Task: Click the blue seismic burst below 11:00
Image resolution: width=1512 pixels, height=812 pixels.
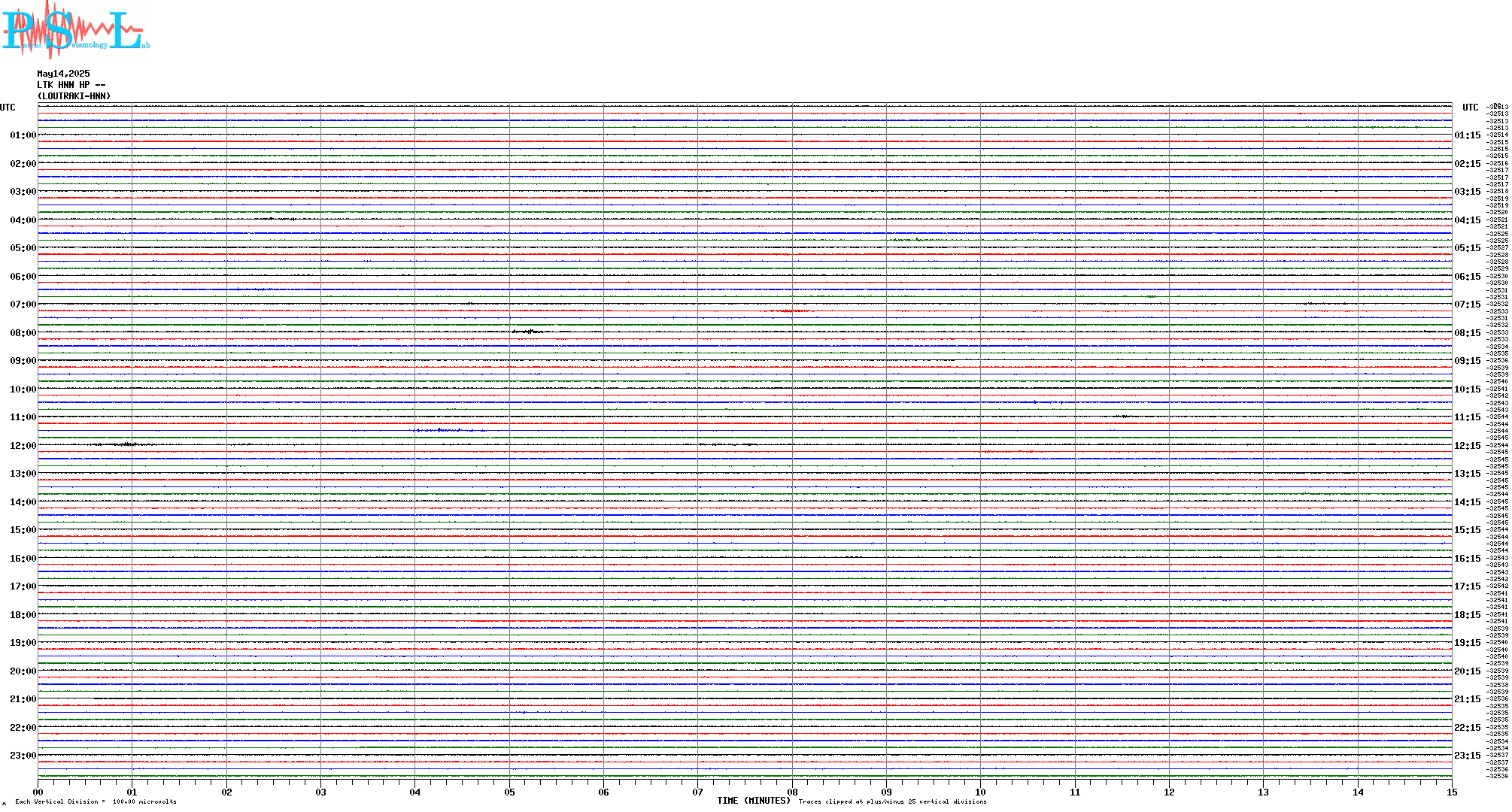Action: click(450, 430)
